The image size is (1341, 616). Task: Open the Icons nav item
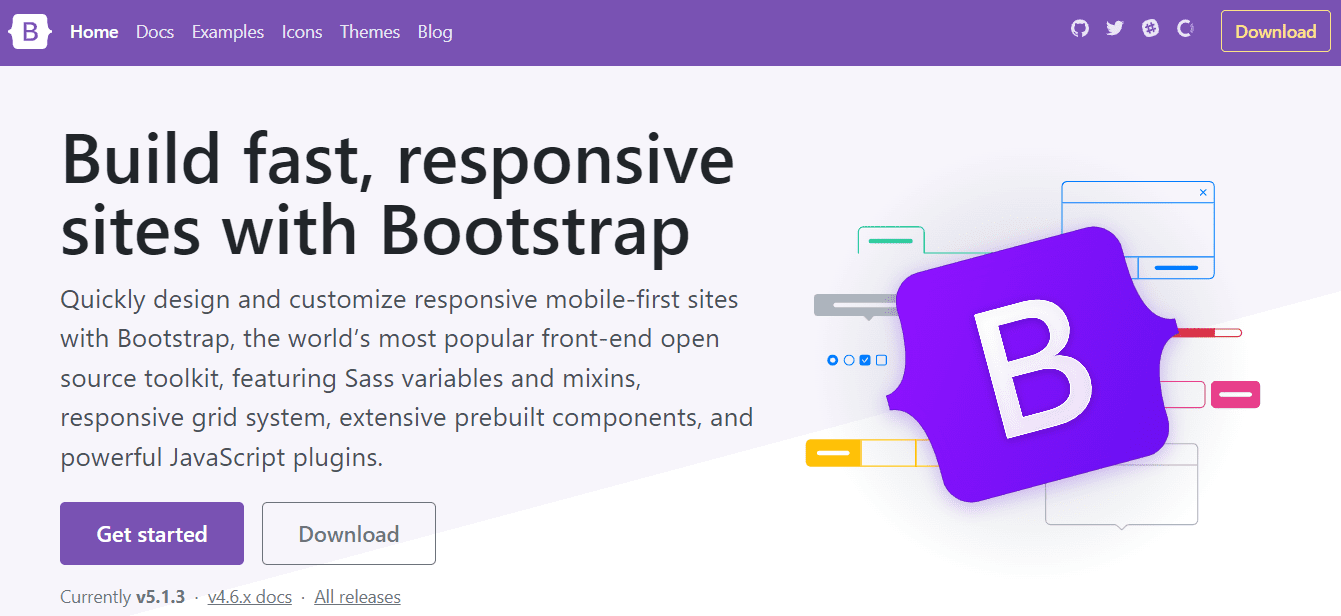(x=302, y=32)
